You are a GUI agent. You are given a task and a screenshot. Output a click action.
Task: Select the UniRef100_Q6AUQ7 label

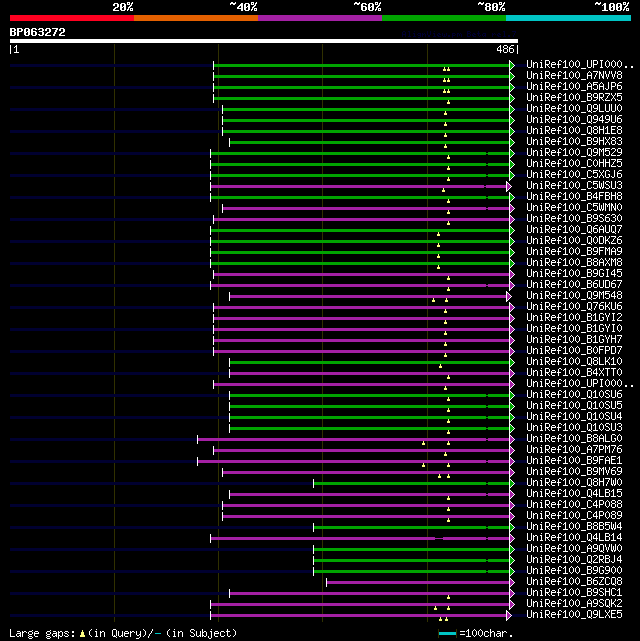574,230
